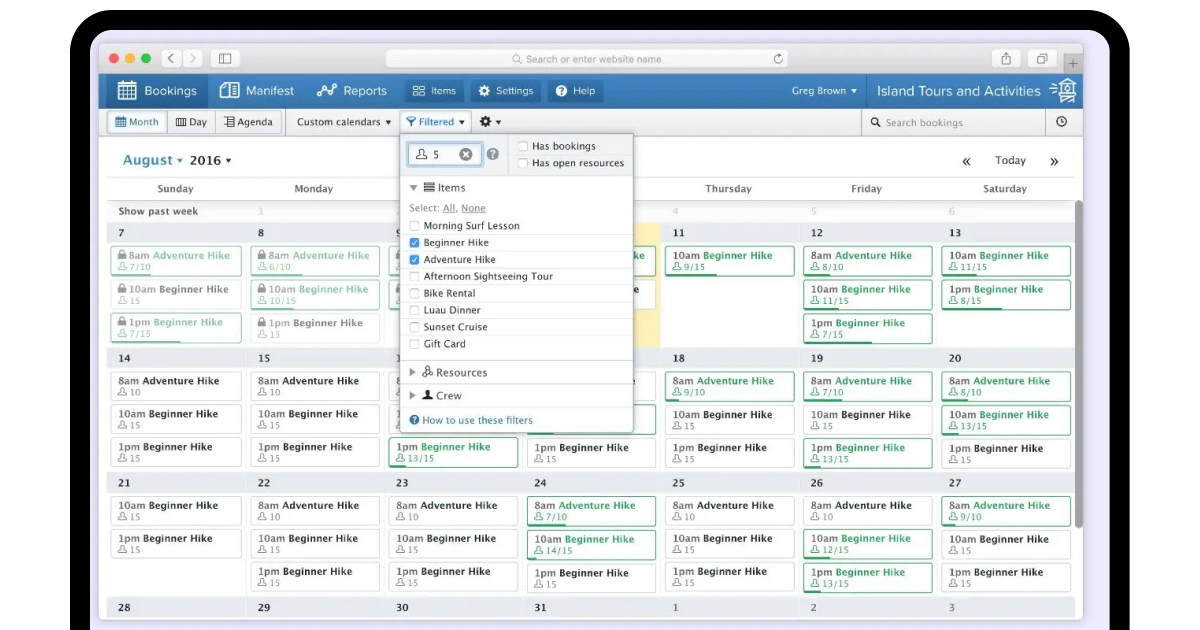Open Settings from the header
Screen dimensions: 1200x630
point(506,91)
